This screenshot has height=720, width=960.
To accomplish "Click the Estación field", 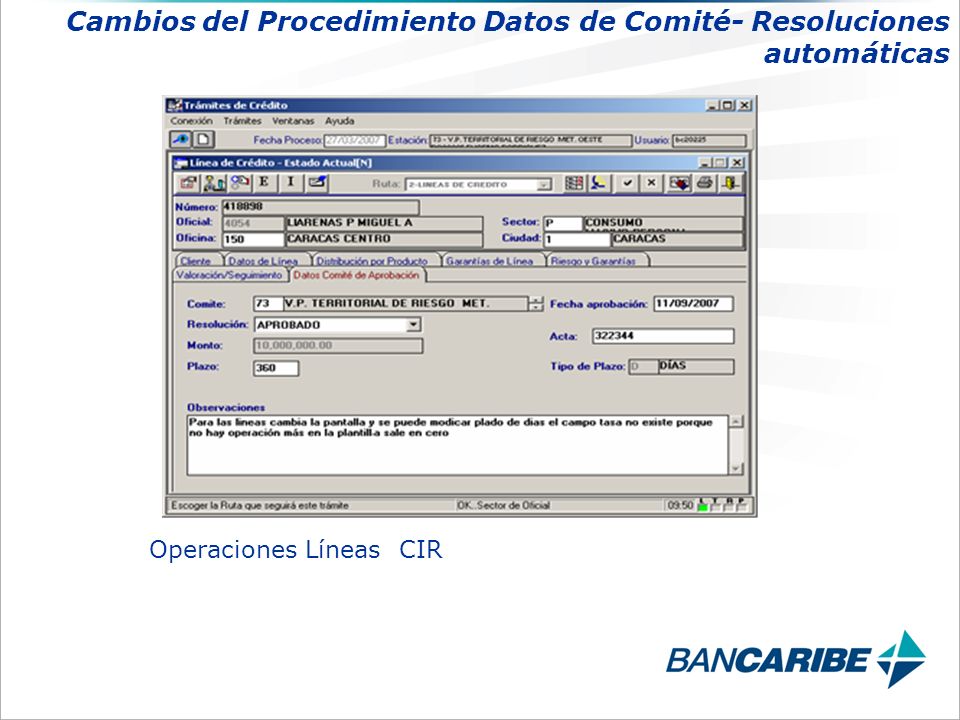I will click(x=530, y=140).
